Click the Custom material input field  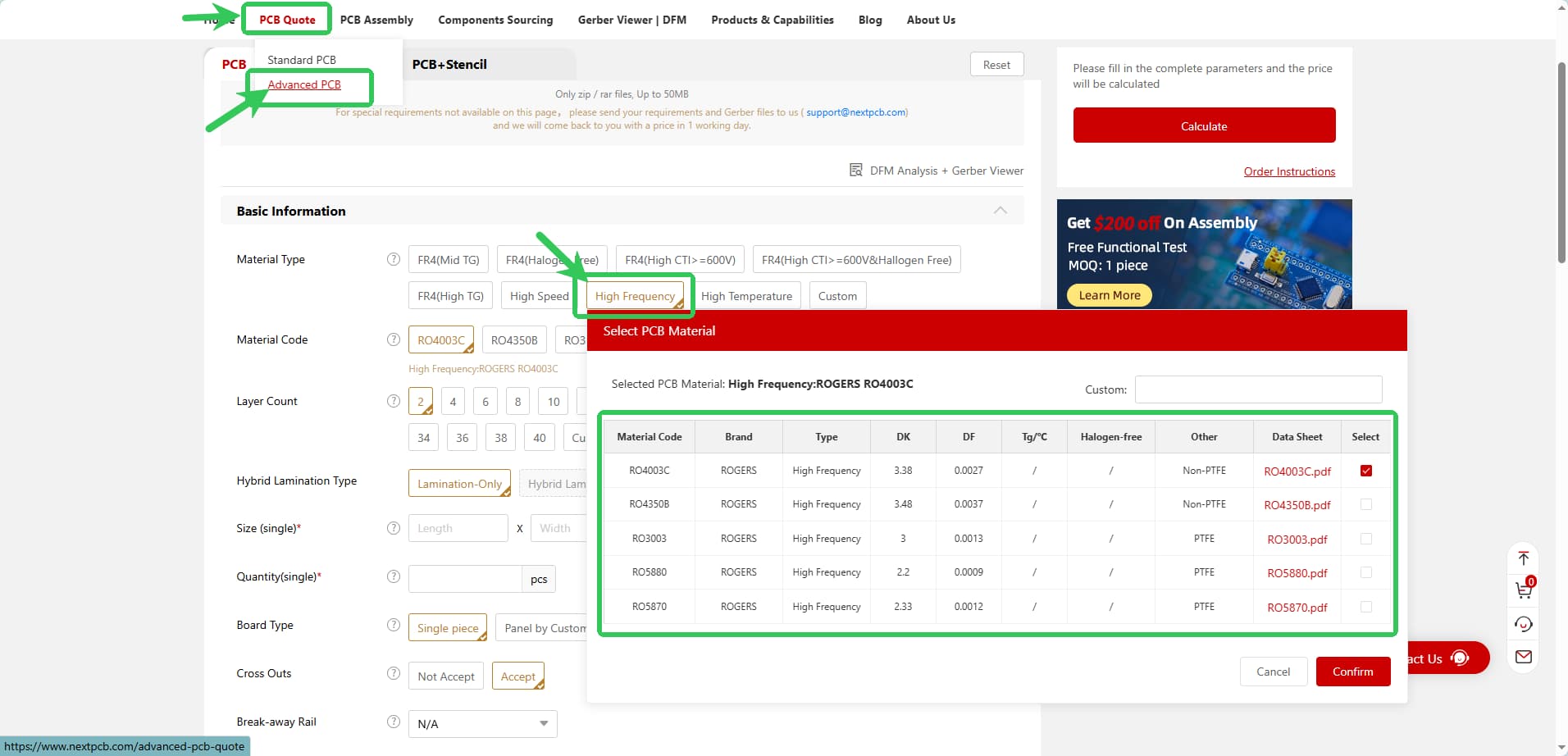click(x=1258, y=389)
